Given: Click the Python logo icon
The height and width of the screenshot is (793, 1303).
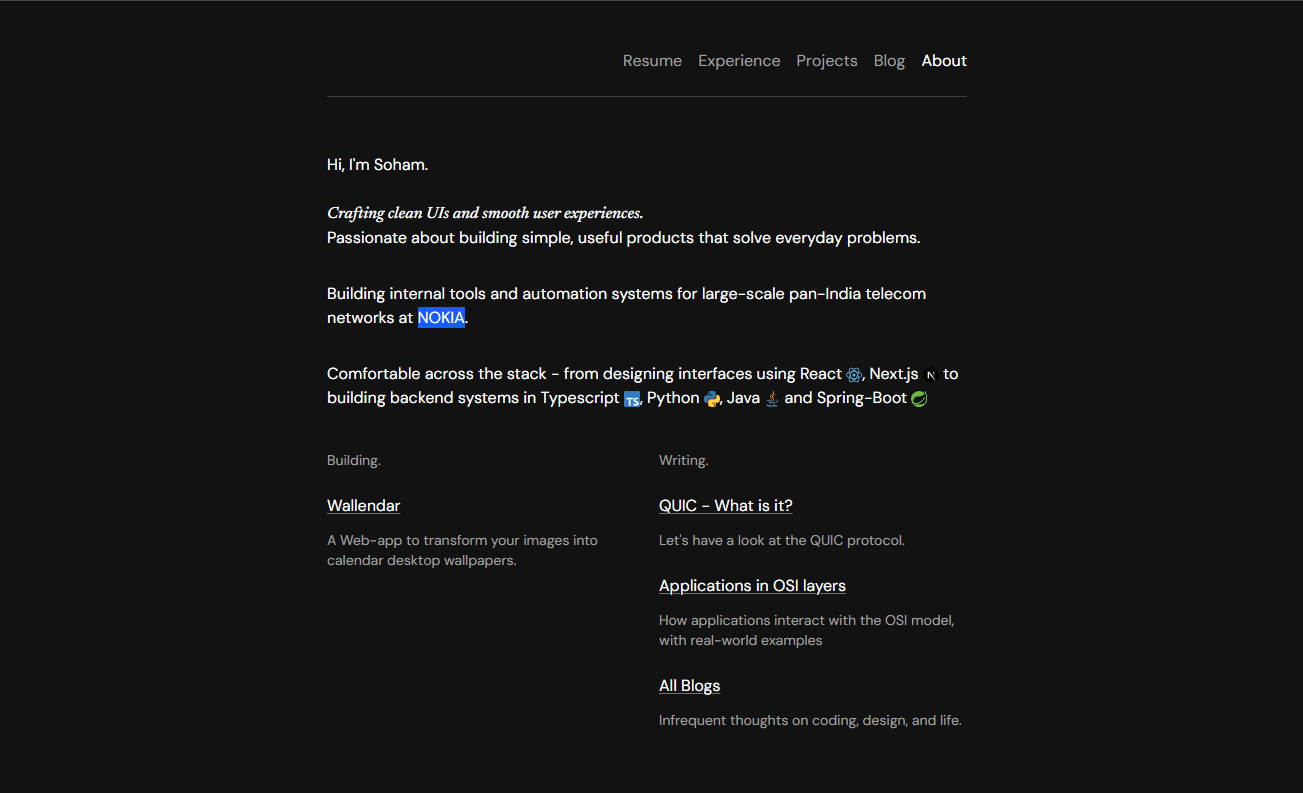Looking at the screenshot, I should (712, 399).
